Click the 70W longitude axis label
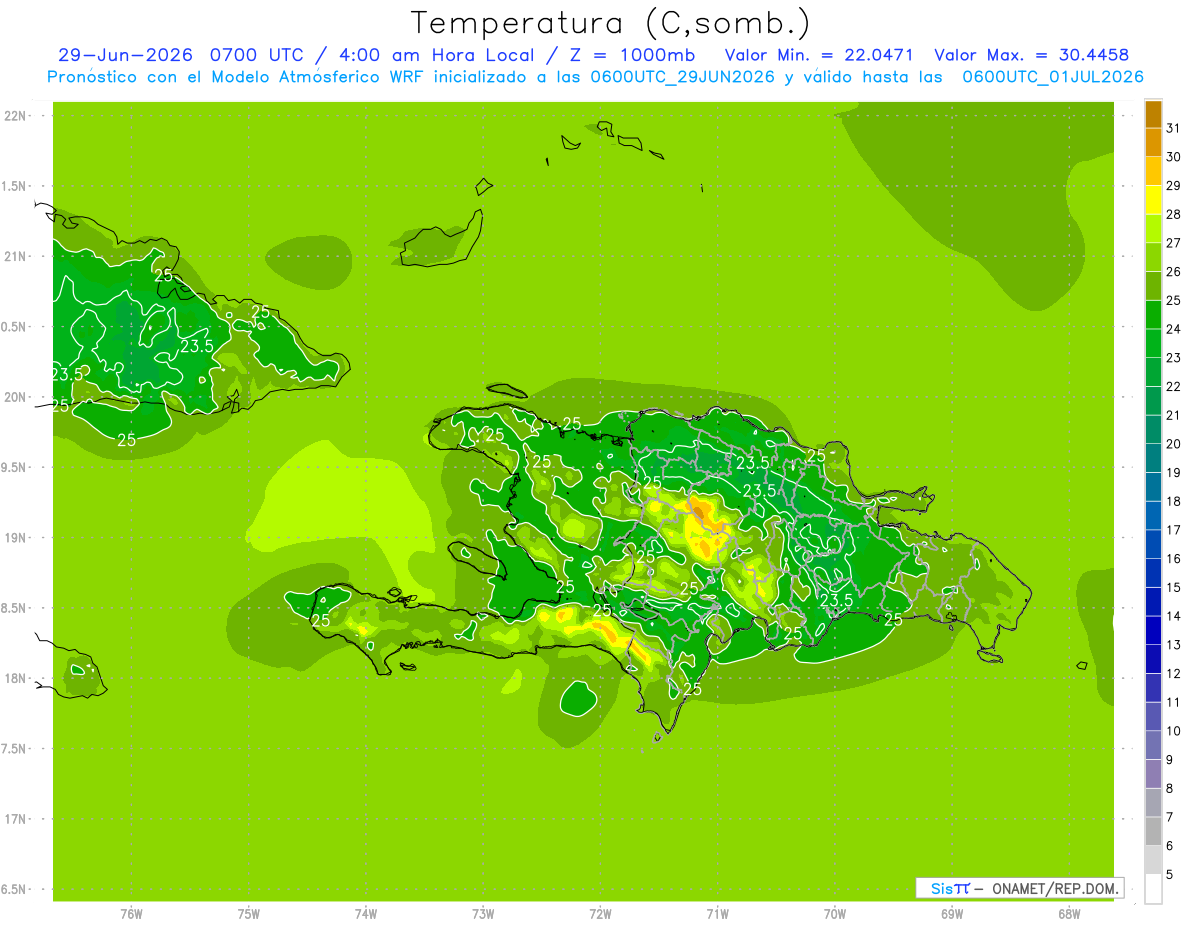Viewport: 1200px width, 927px height. pos(835,914)
